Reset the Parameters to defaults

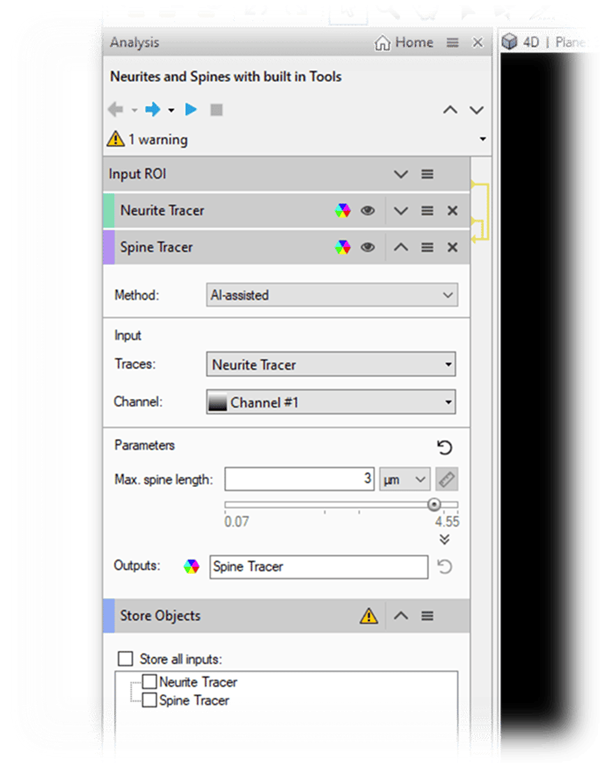pos(444,447)
